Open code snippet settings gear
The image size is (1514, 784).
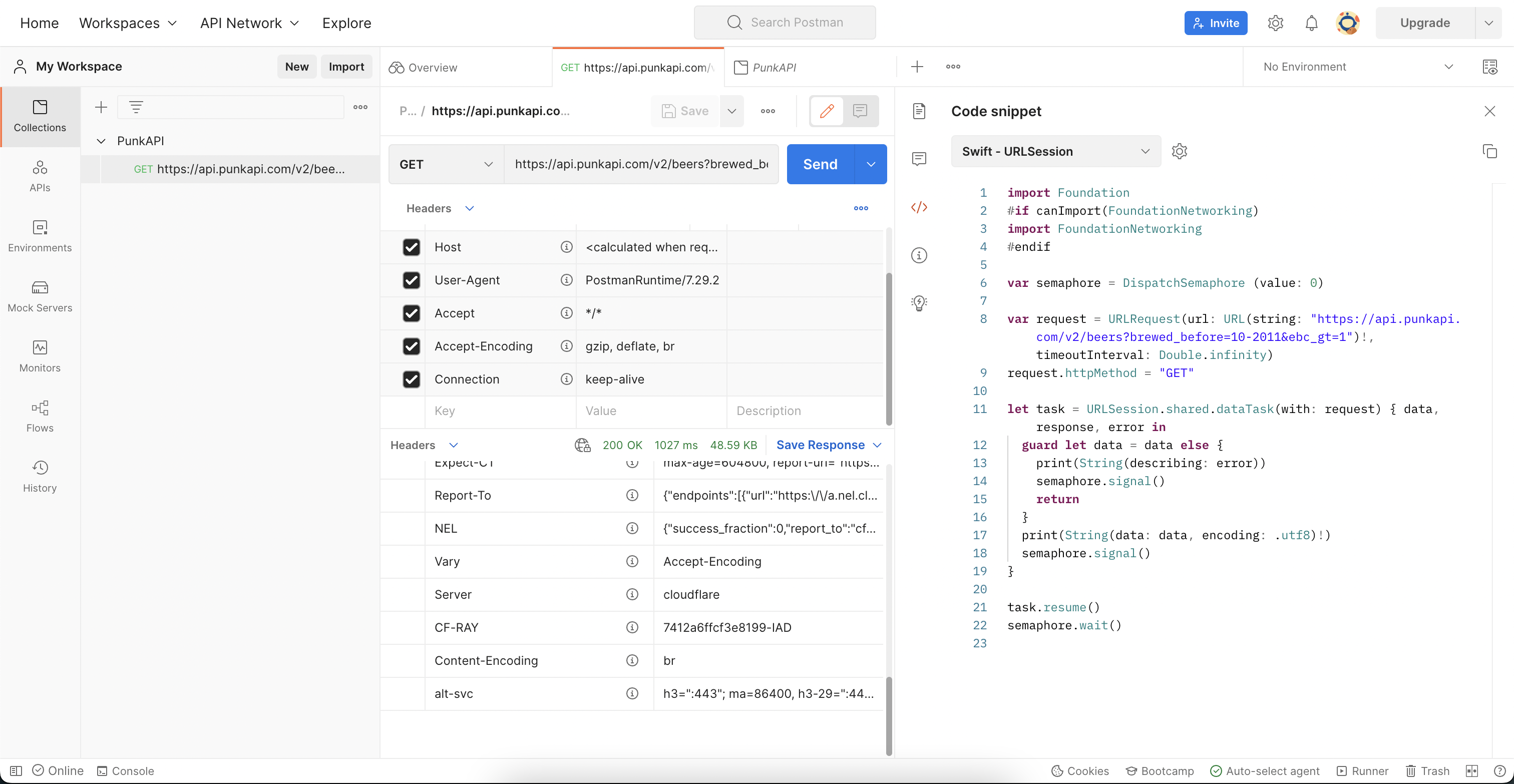[x=1179, y=151]
